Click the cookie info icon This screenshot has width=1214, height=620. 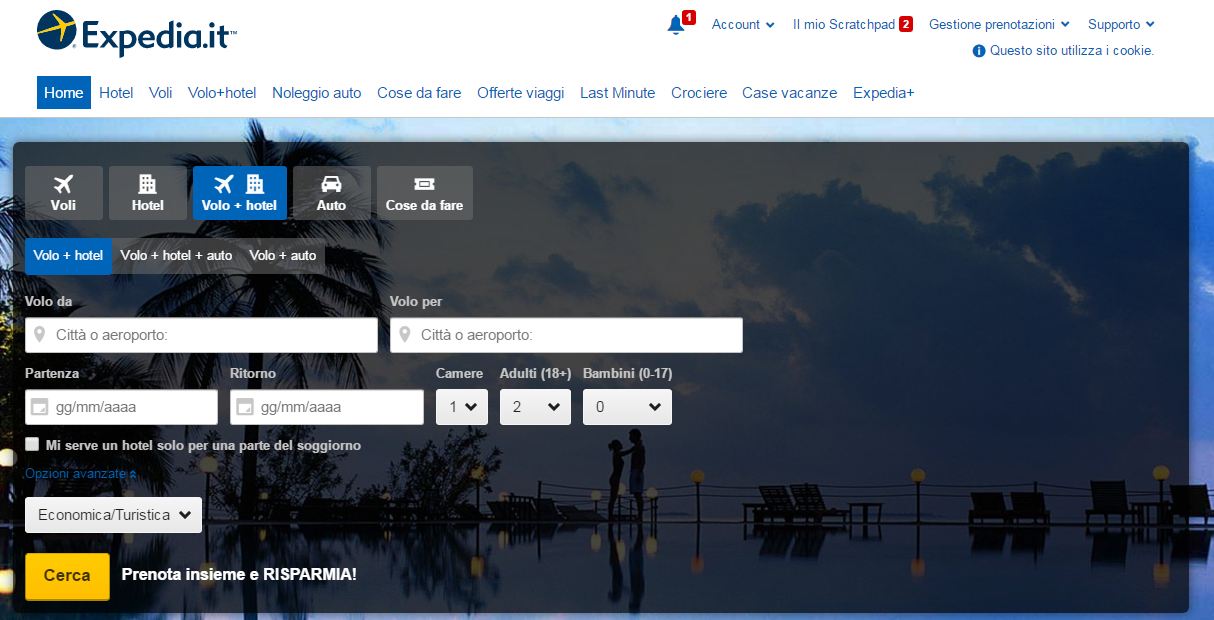pyautogui.click(x=979, y=51)
